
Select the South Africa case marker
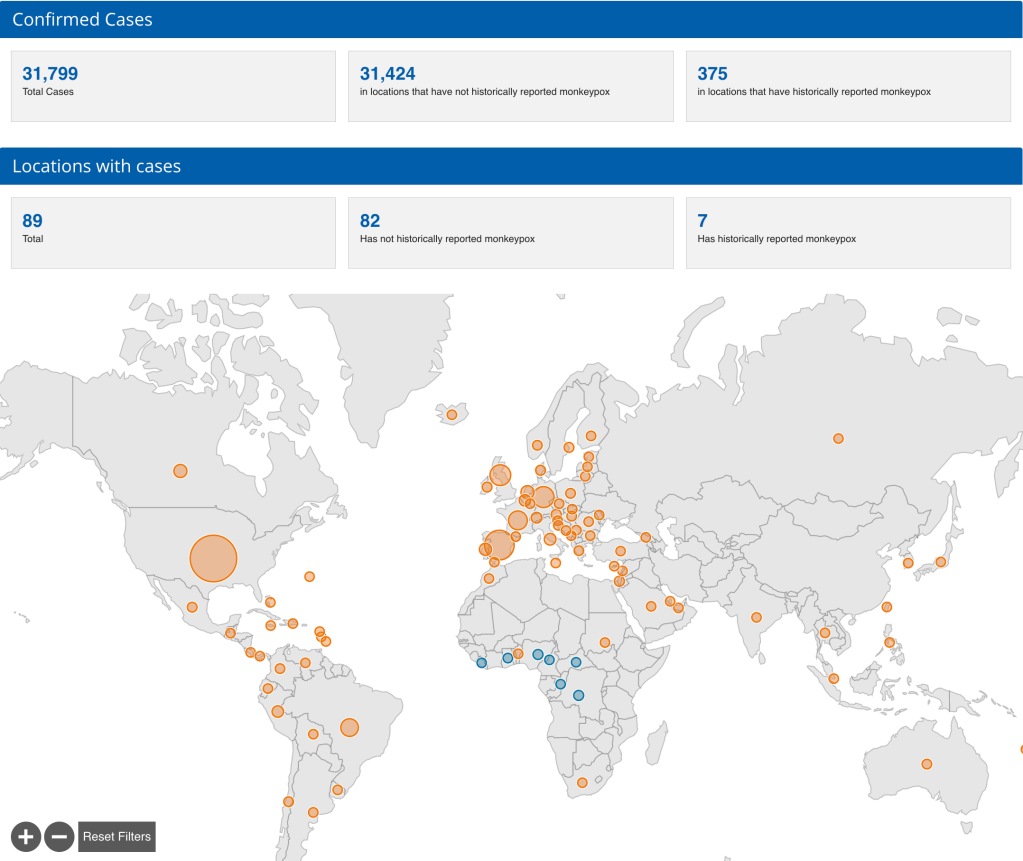pos(582,782)
